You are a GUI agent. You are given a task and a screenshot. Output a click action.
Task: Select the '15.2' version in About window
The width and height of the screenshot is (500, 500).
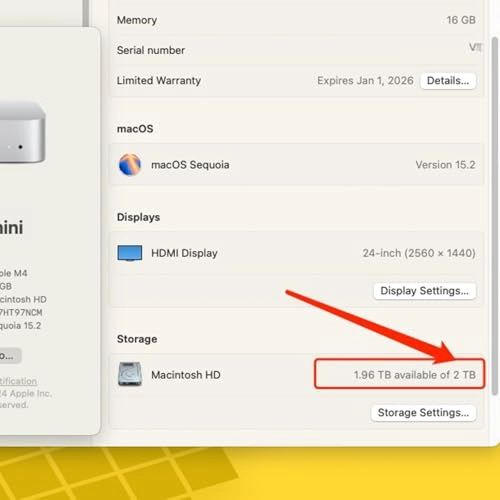(32, 326)
